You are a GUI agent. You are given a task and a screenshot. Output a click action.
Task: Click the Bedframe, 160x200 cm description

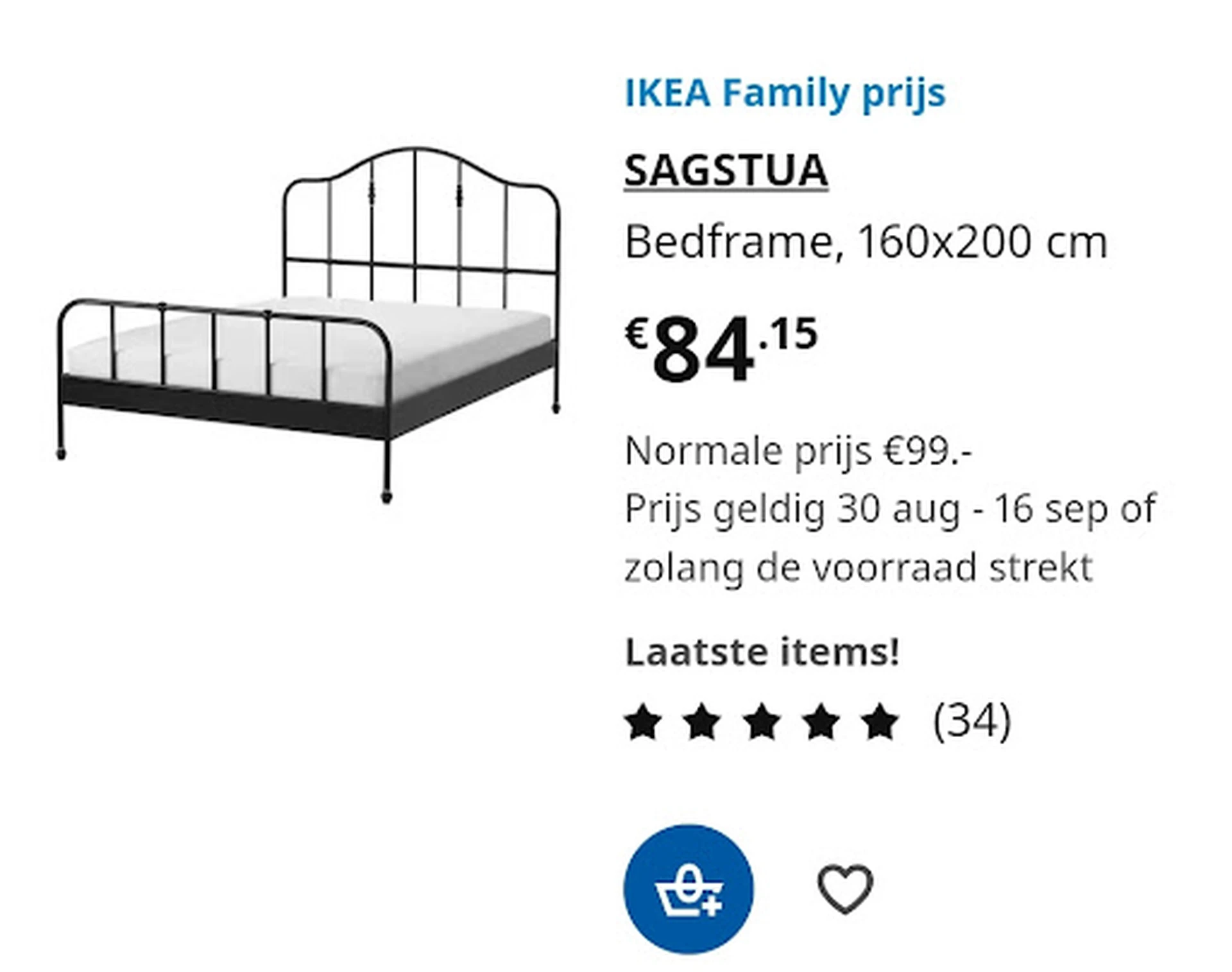(866, 243)
